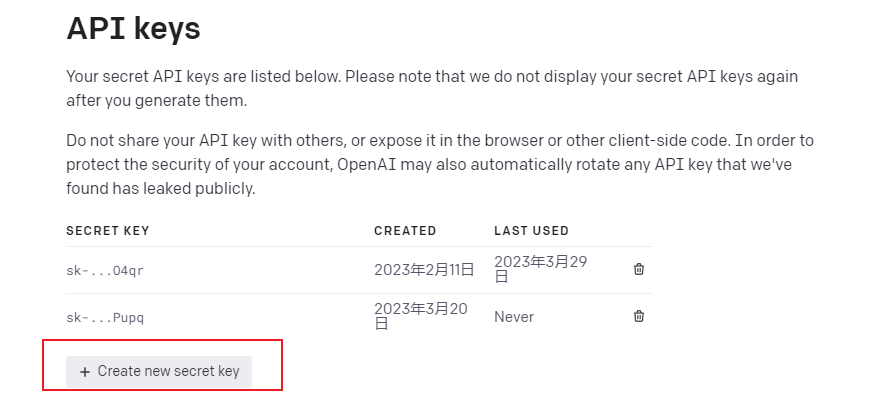Image resolution: width=884 pixels, height=403 pixels.
Task: Delete the sk-...O4qr secret key
Action: click(639, 269)
